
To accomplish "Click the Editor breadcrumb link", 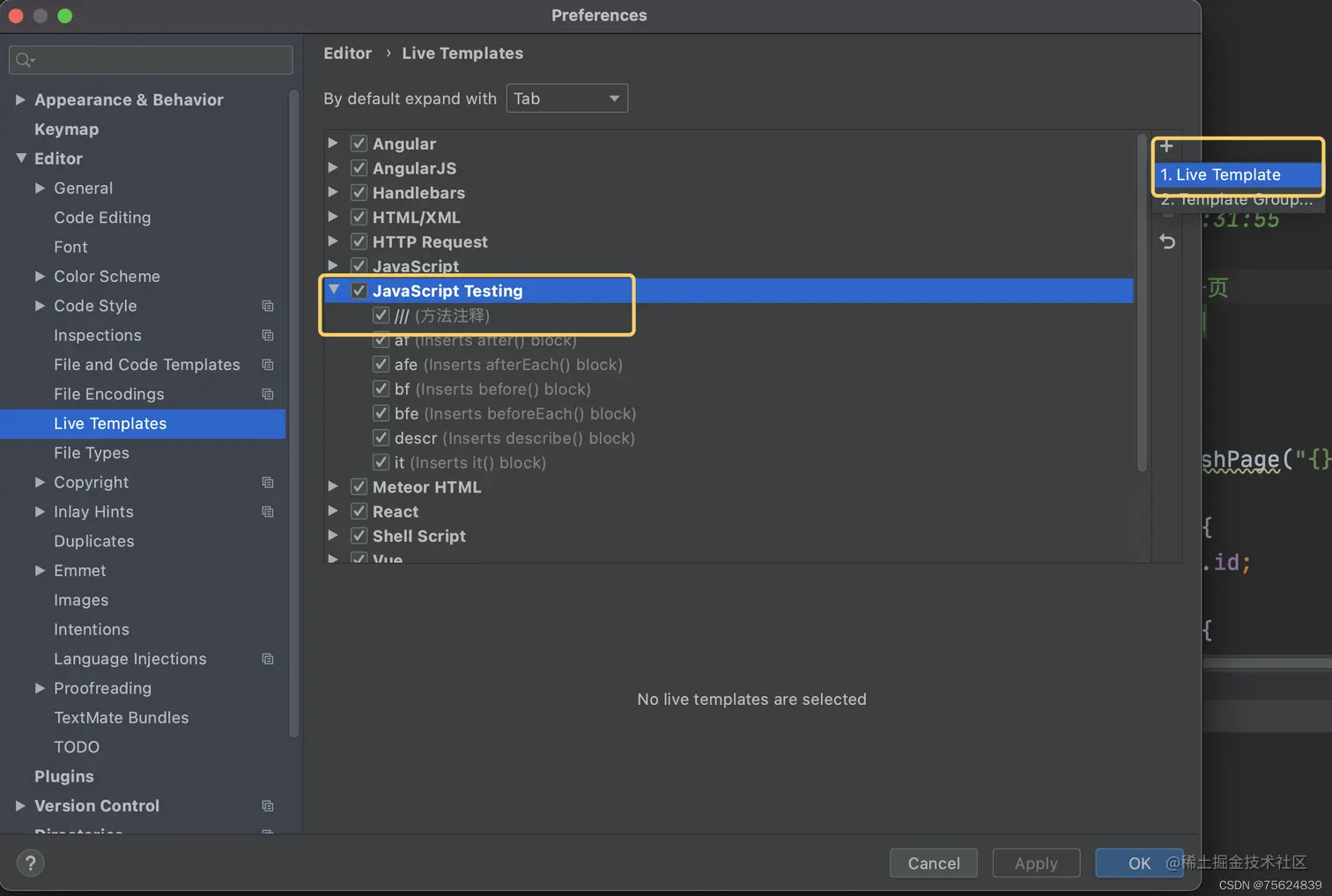I will click(347, 54).
